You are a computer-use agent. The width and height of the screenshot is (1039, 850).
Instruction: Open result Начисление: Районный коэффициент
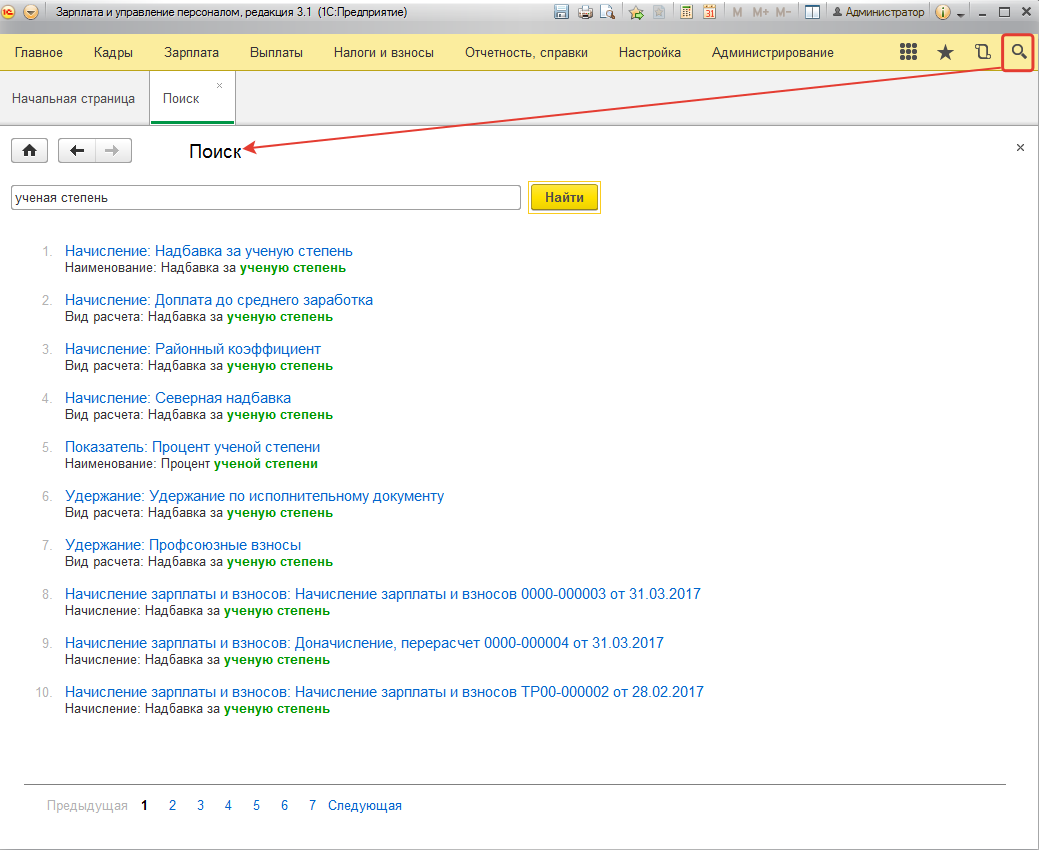coord(193,349)
